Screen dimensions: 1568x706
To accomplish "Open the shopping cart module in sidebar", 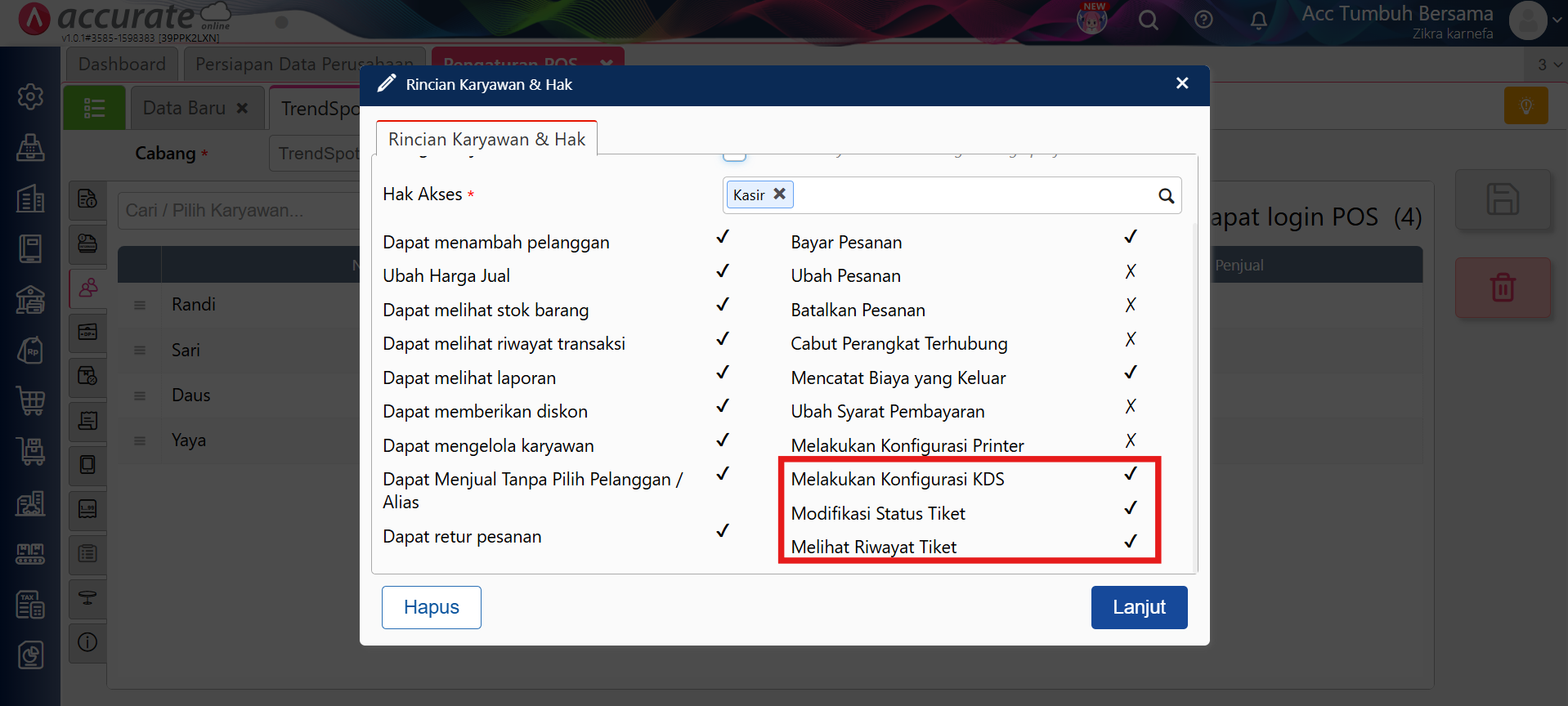I will (30, 400).
